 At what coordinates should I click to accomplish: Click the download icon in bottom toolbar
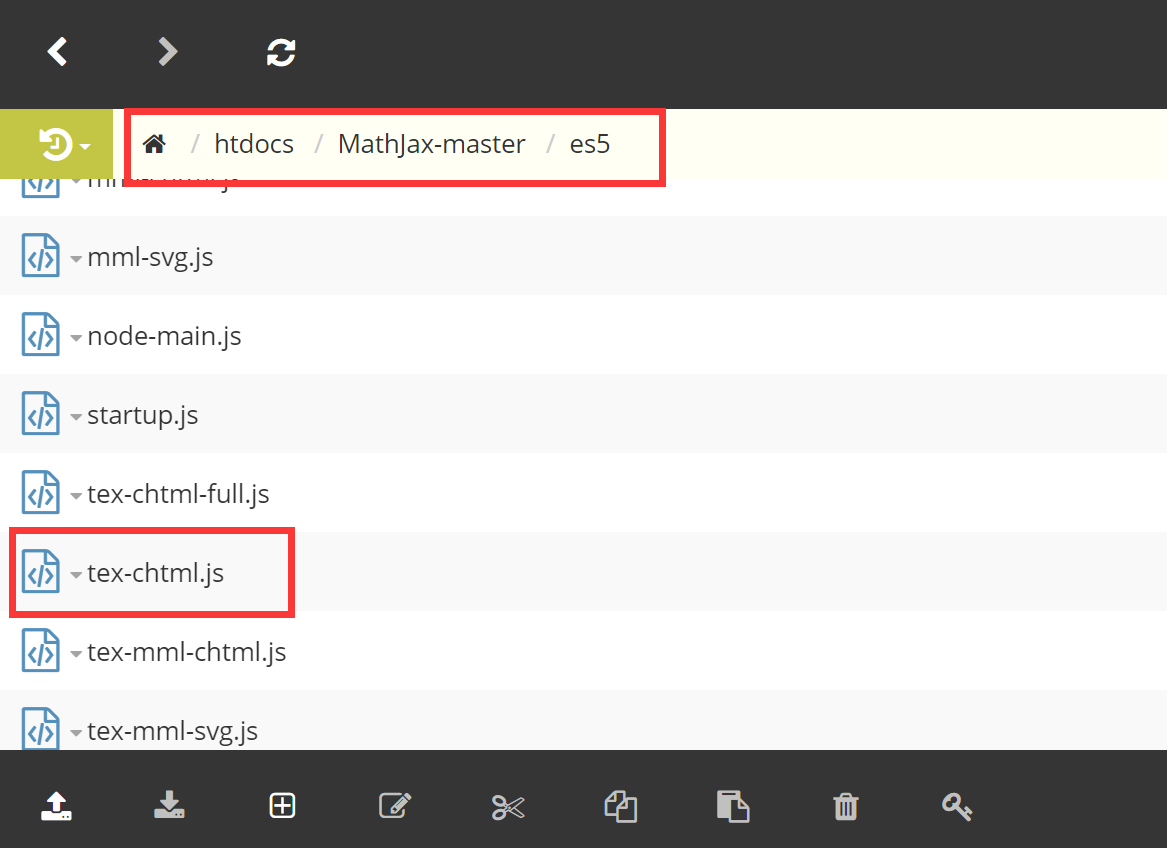[x=170, y=806]
